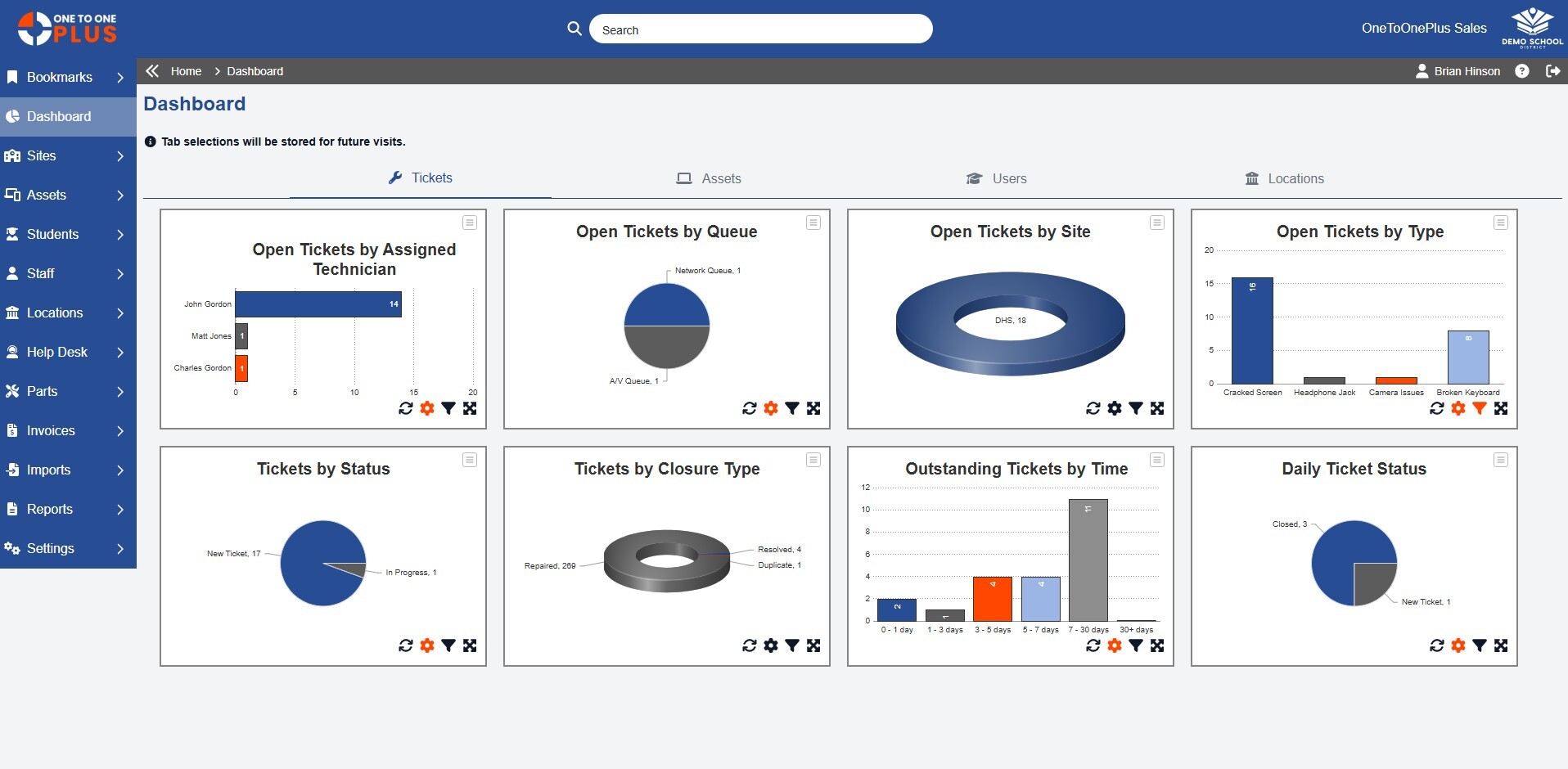This screenshot has height=769, width=1568.
Task: Open Brian Hinson user profile
Action: [x=1458, y=71]
